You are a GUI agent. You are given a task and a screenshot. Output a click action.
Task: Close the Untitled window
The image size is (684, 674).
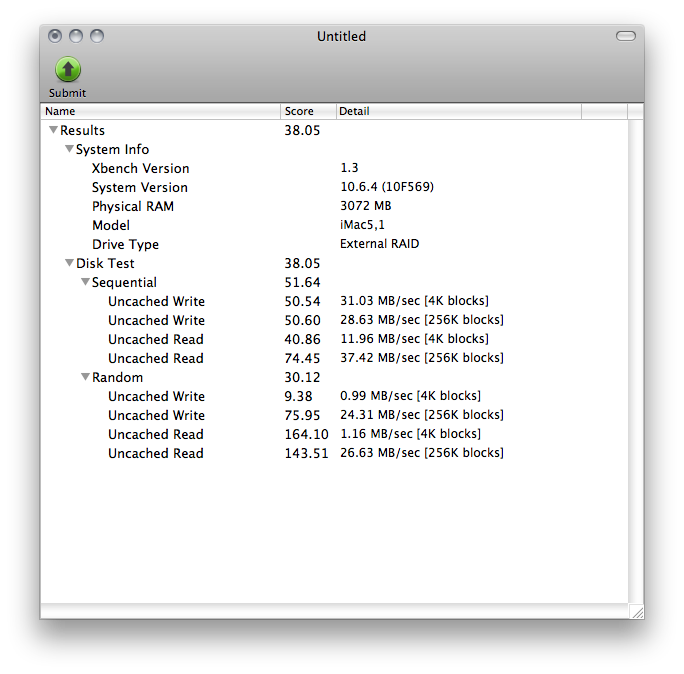pyautogui.click(x=55, y=36)
